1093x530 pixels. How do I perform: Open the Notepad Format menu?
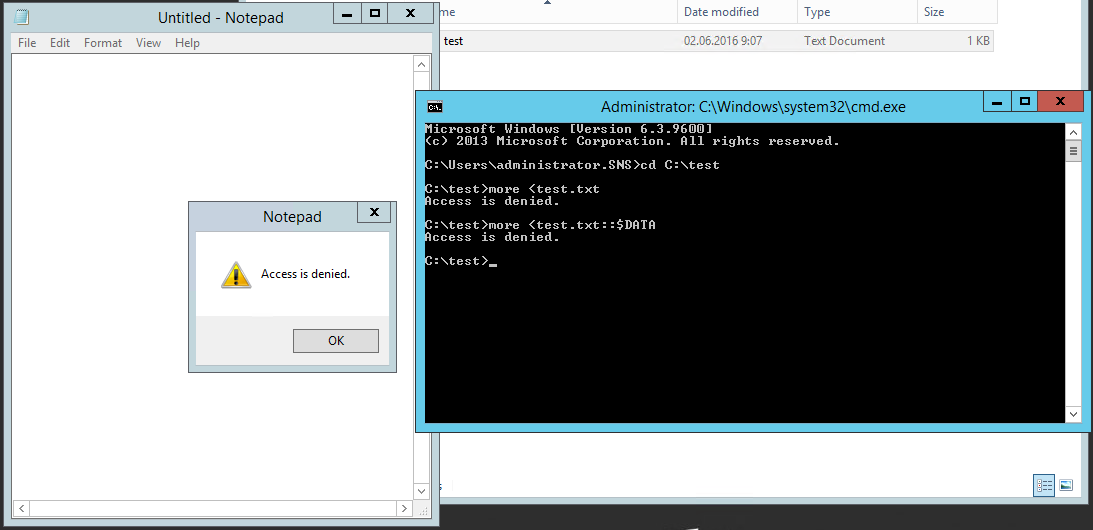[x=103, y=43]
